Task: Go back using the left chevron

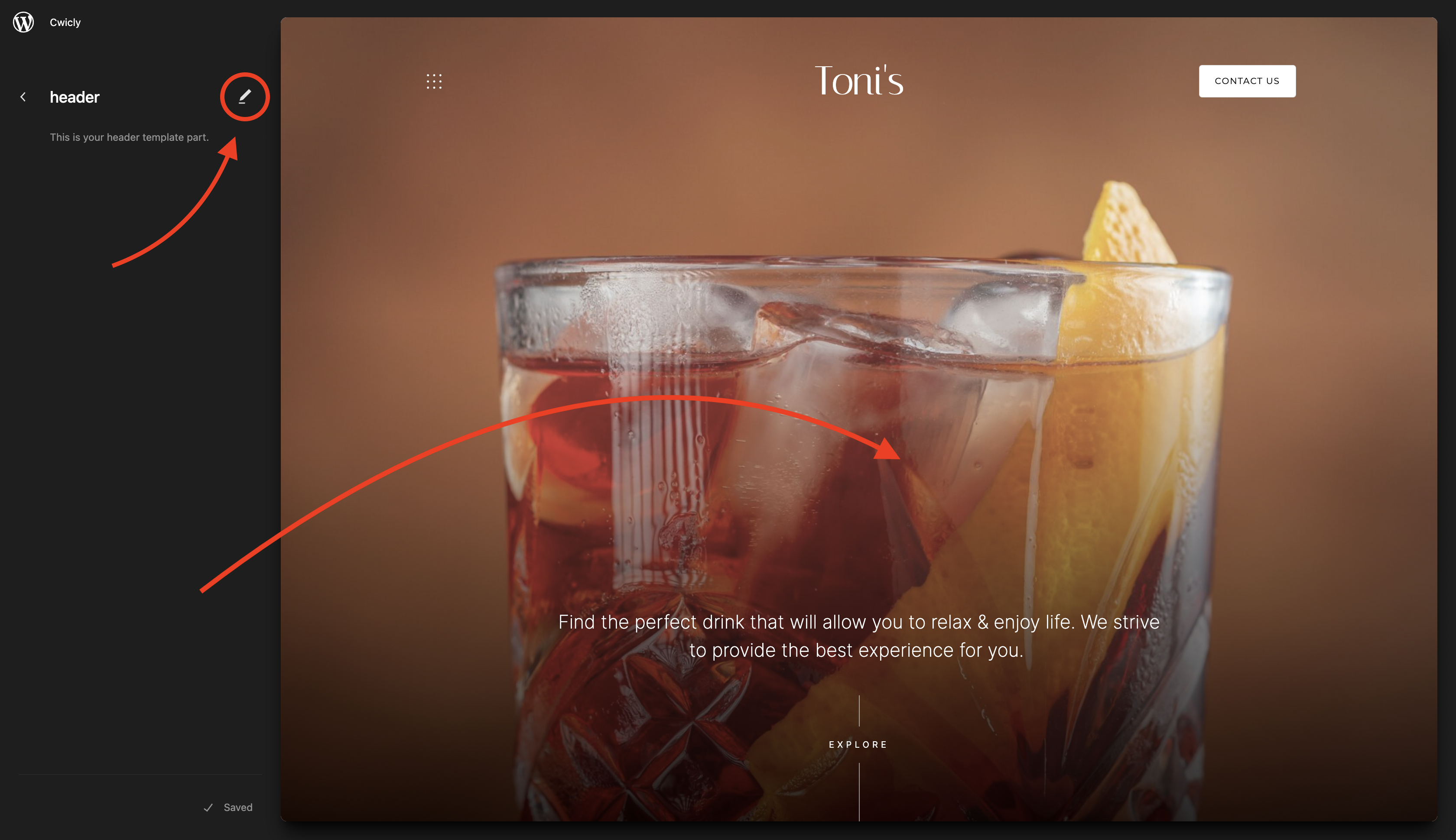Action: point(23,97)
